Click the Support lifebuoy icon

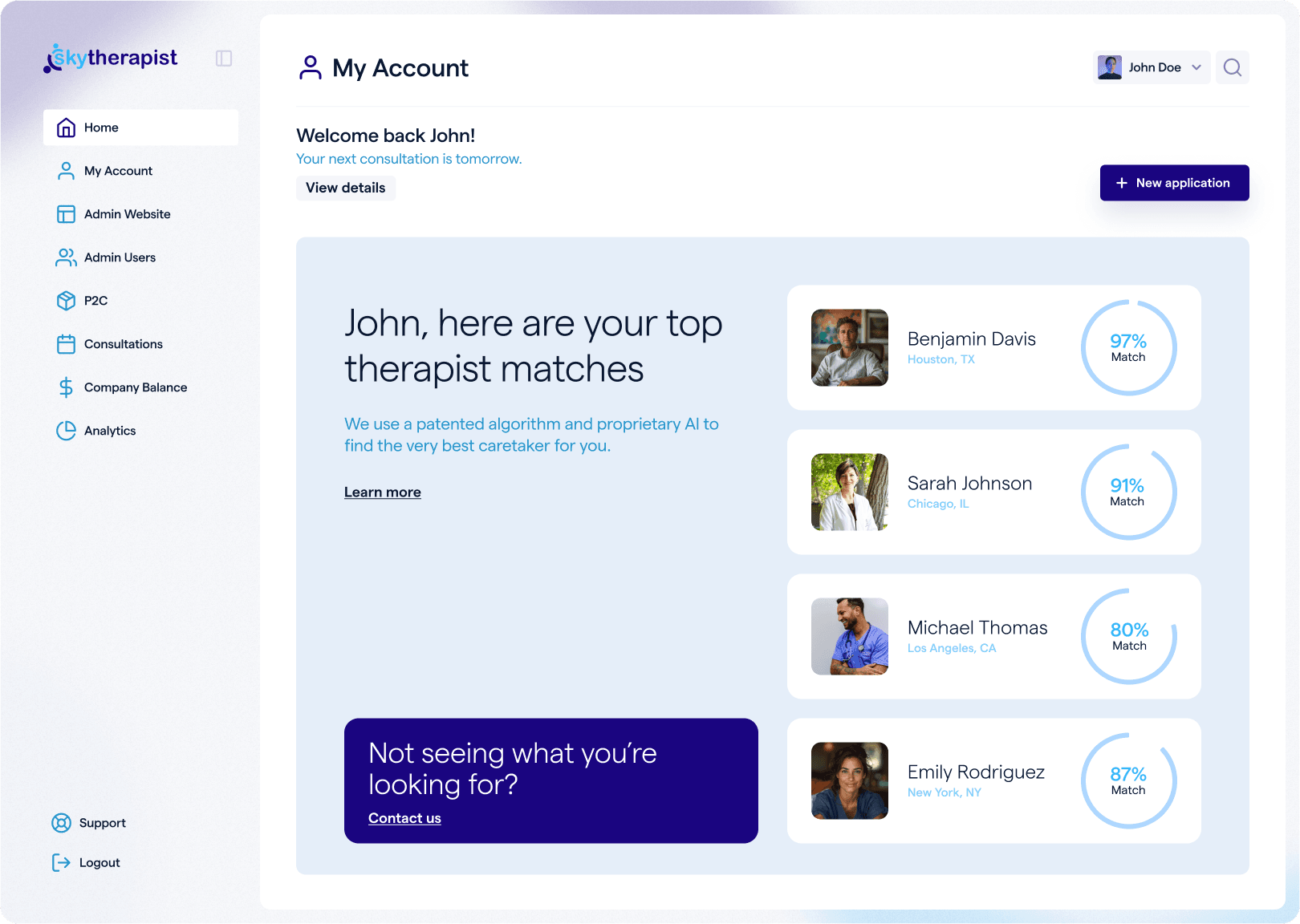(x=61, y=823)
